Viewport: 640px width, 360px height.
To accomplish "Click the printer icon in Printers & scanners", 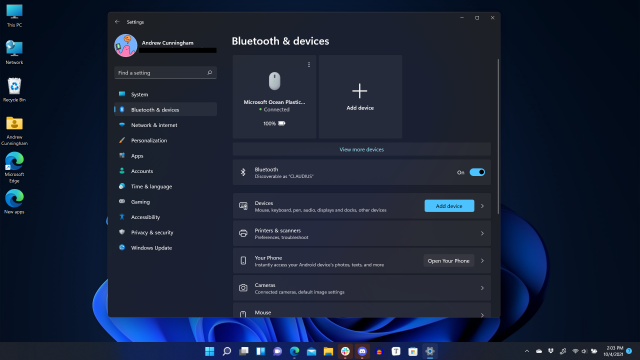I will pos(243,233).
